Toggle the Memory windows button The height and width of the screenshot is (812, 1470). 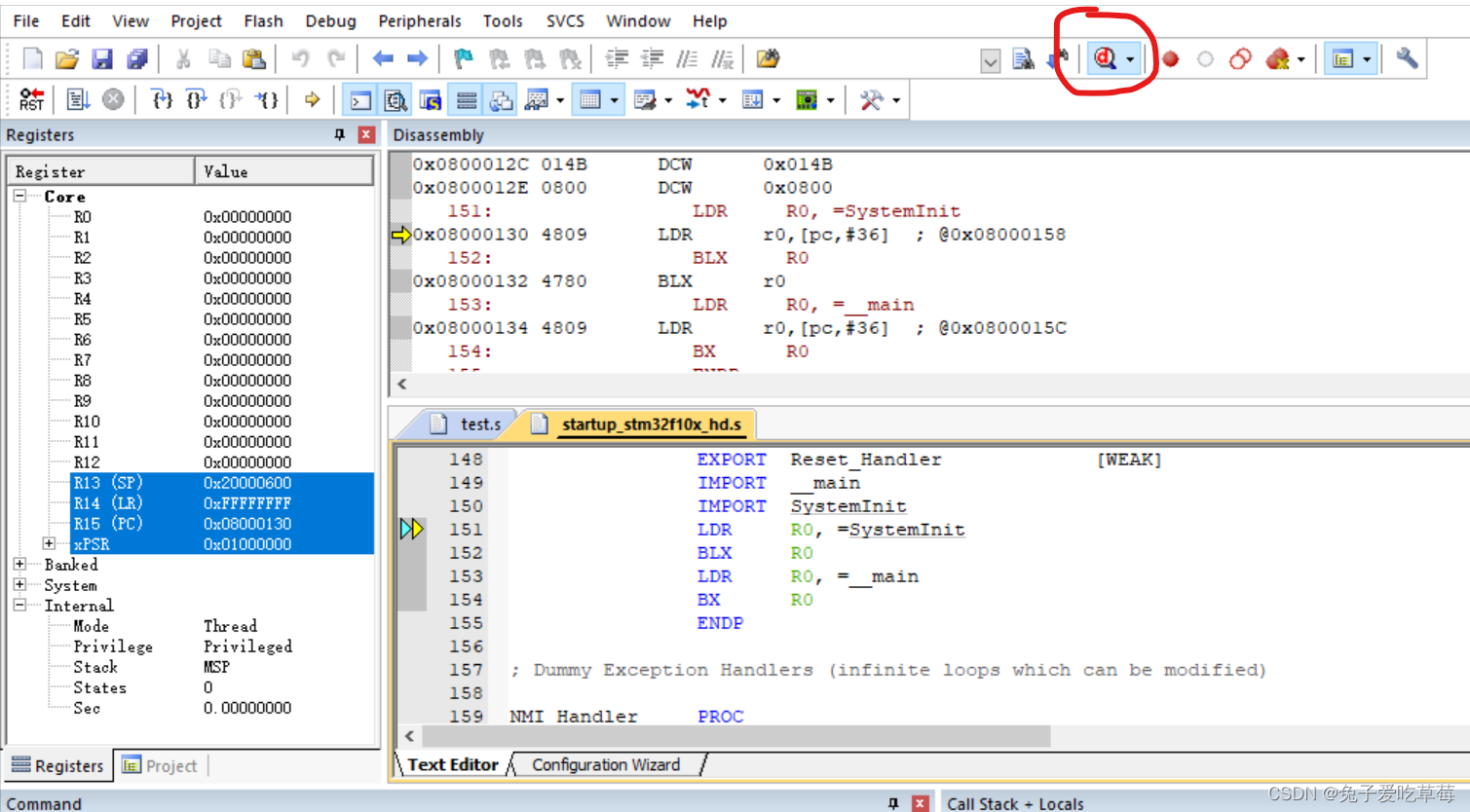(590, 99)
